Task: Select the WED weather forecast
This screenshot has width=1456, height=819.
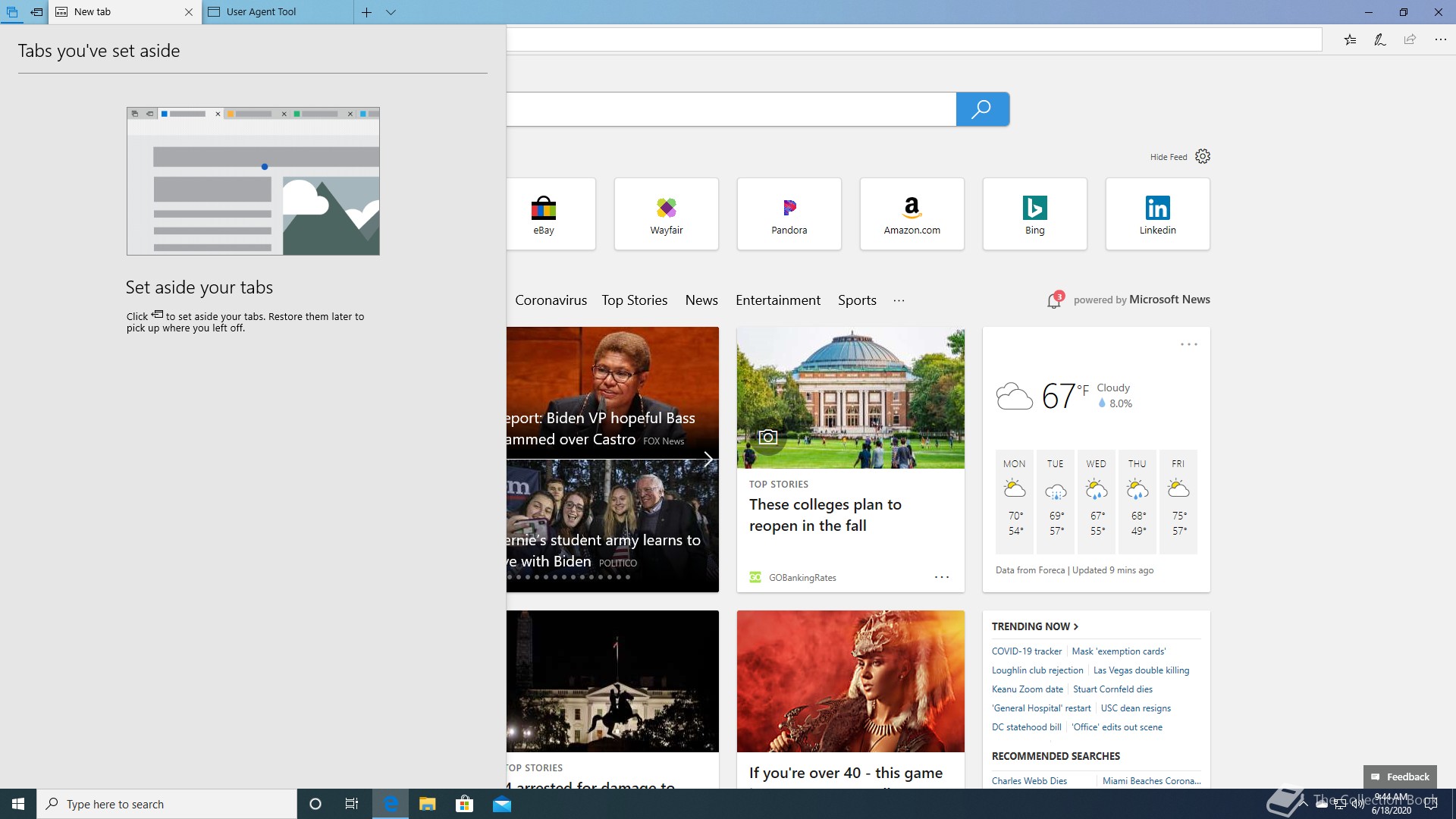Action: coord(1097,501)
